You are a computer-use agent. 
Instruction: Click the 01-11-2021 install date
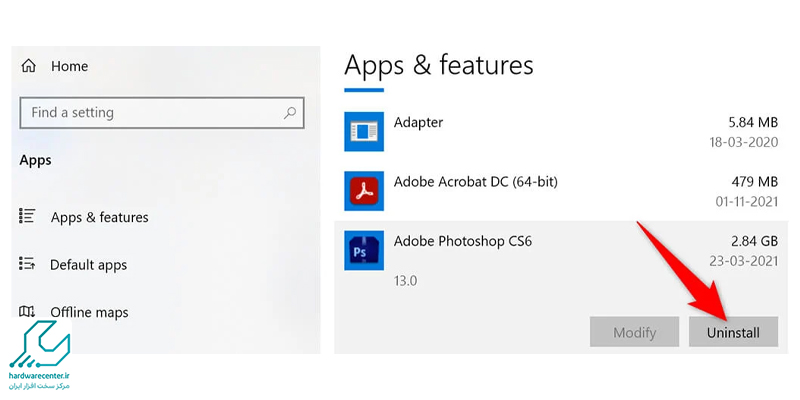(747, 201)
